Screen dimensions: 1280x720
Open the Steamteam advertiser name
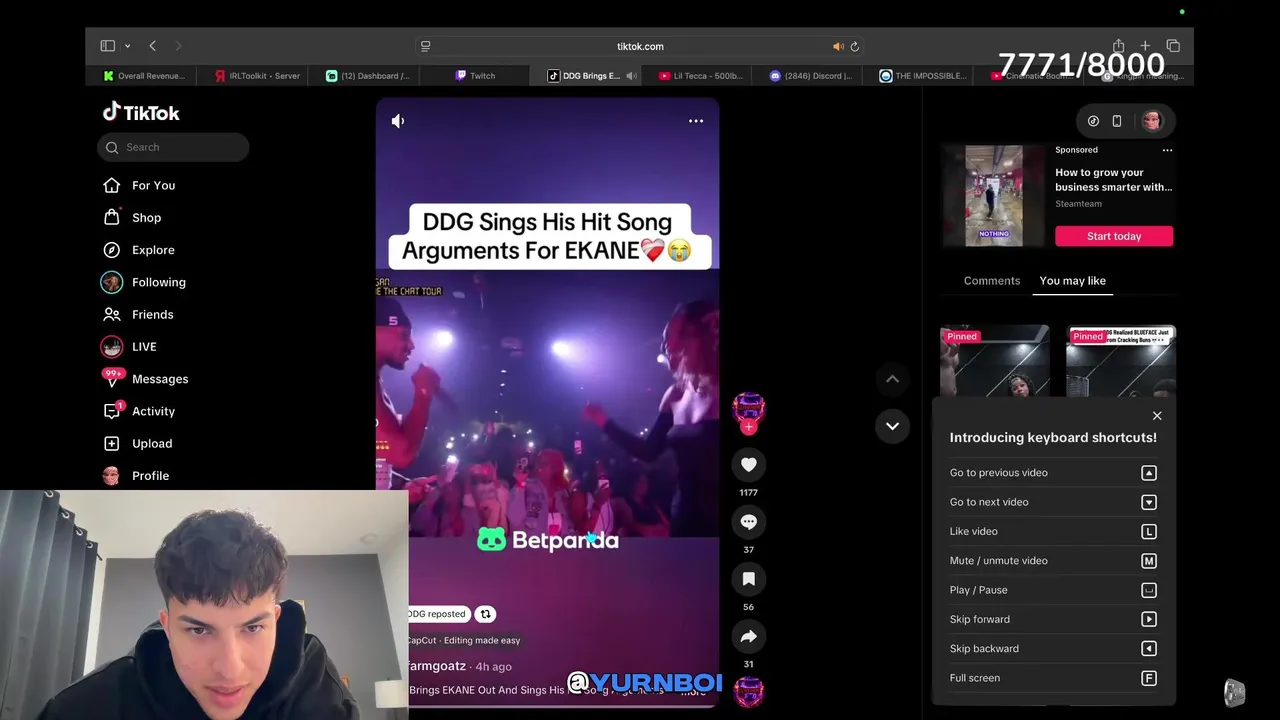[1078, 204]
